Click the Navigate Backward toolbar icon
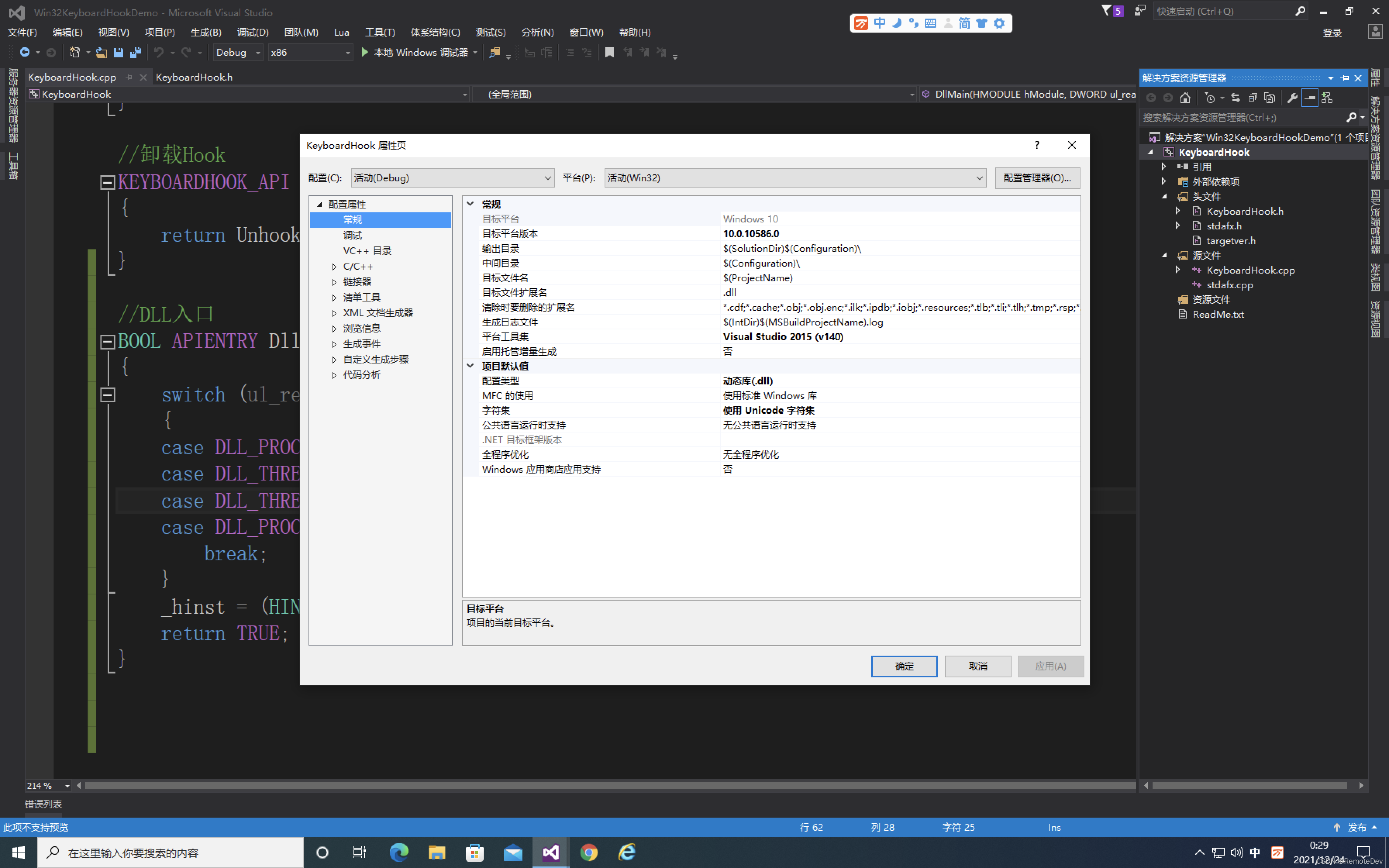 24,52
